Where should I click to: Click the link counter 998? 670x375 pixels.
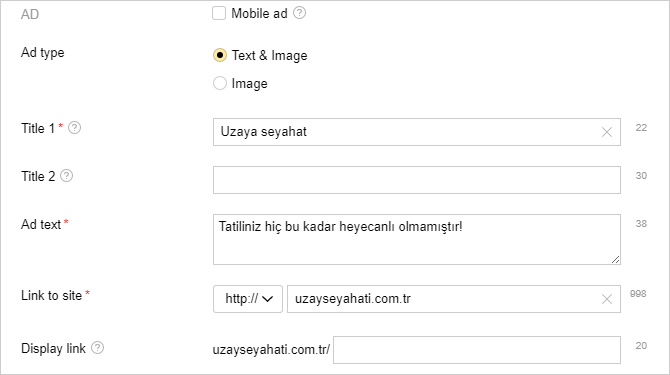638,294
